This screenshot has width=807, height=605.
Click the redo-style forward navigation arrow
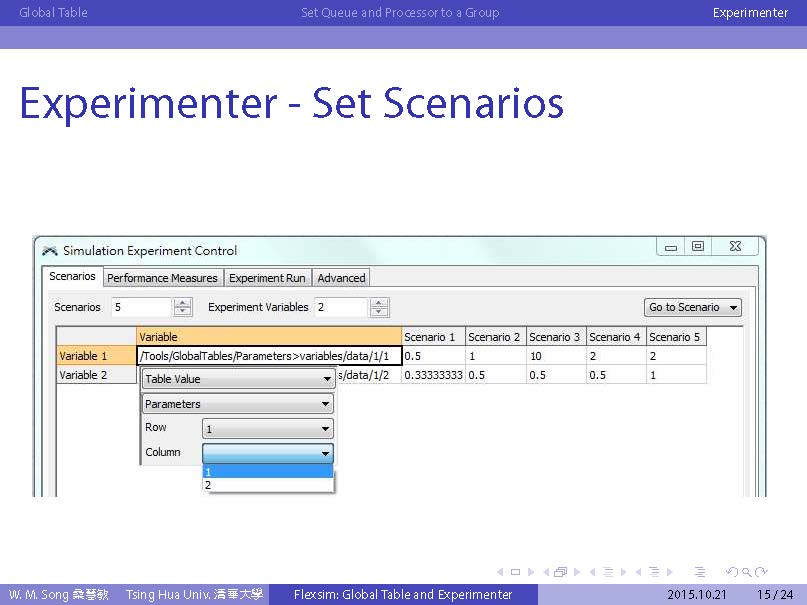tap(762, 572)
